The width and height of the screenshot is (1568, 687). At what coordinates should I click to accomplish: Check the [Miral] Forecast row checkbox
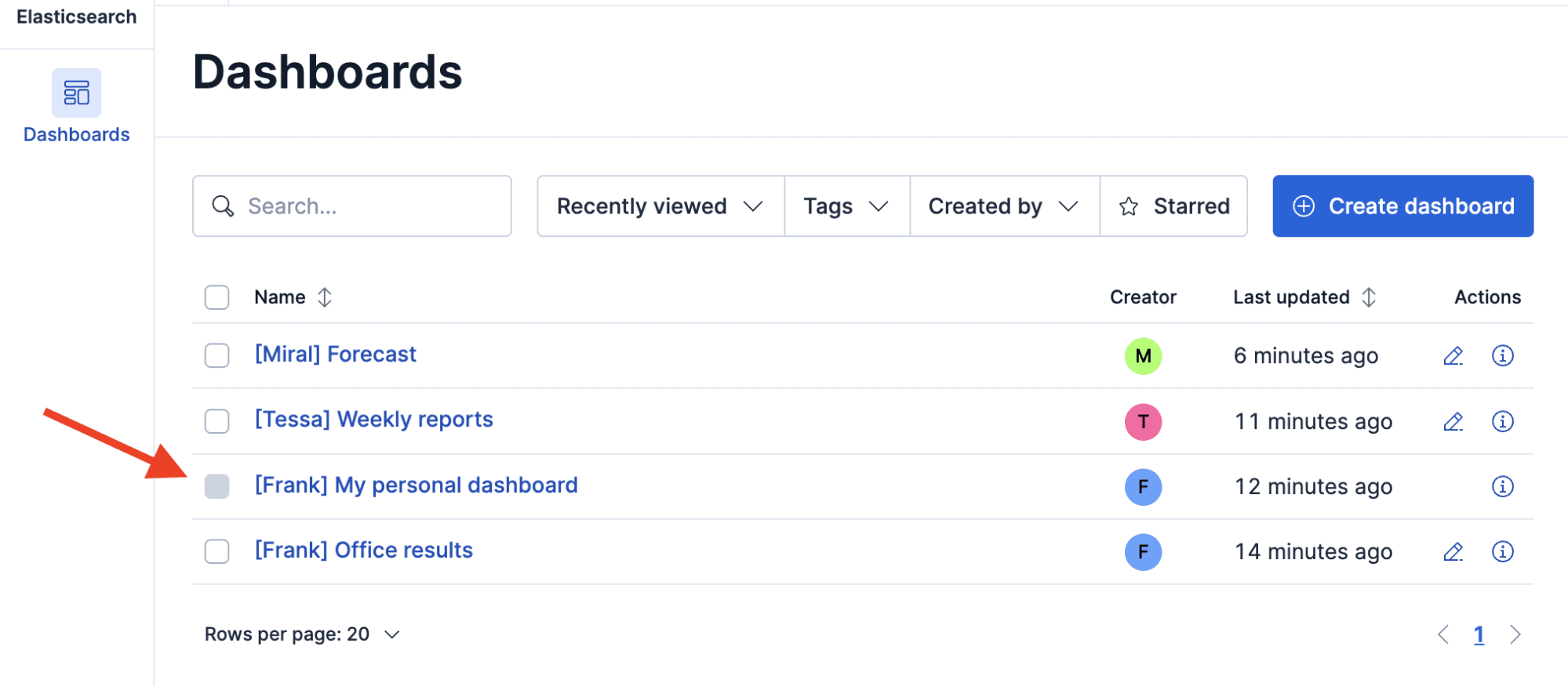point(216,356)
